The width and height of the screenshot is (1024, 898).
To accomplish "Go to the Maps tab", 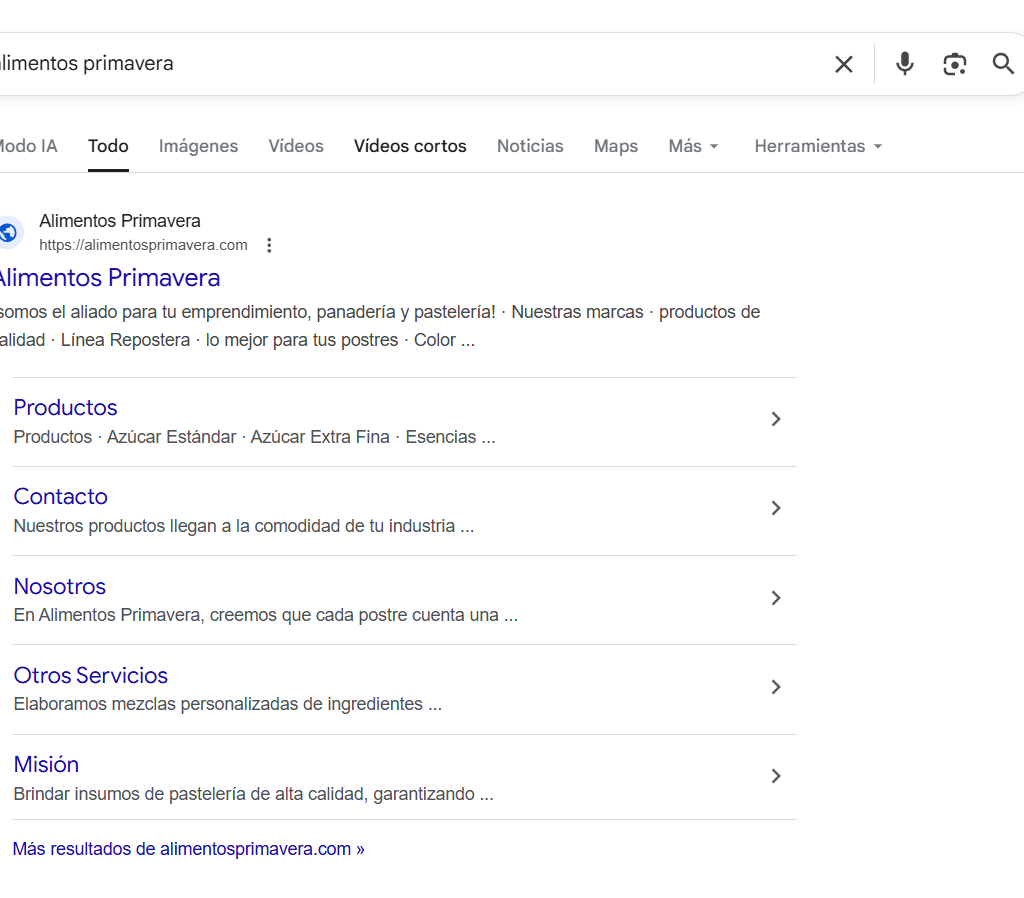I will pyautogui.click(x=615, y=146).
